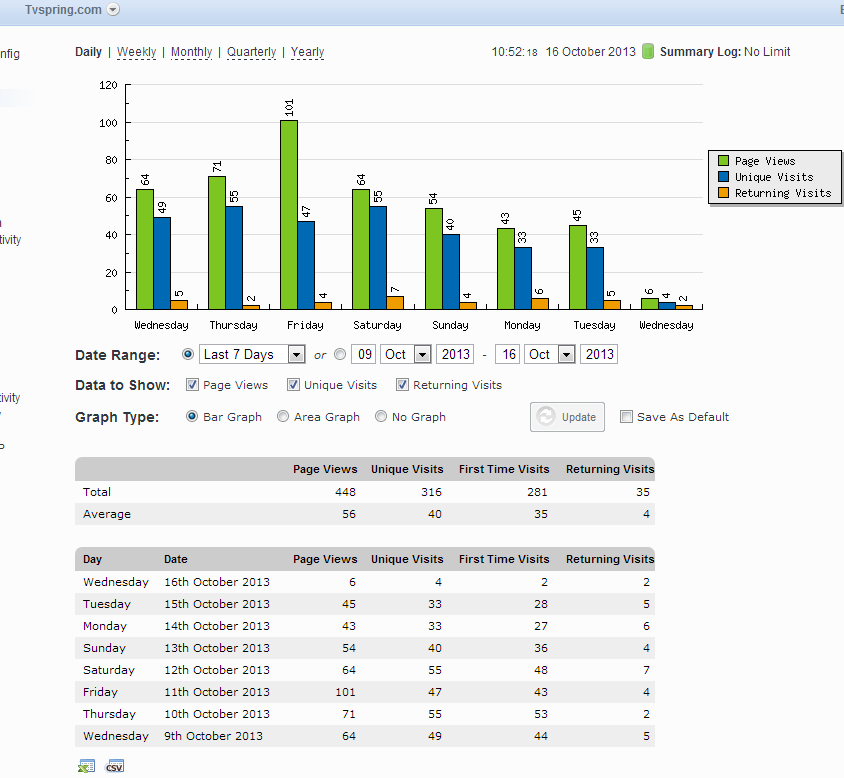The width and height of the screenshot is (844, 778).
Task: Open the end month Oct dropdown
Action: (550, 354)
